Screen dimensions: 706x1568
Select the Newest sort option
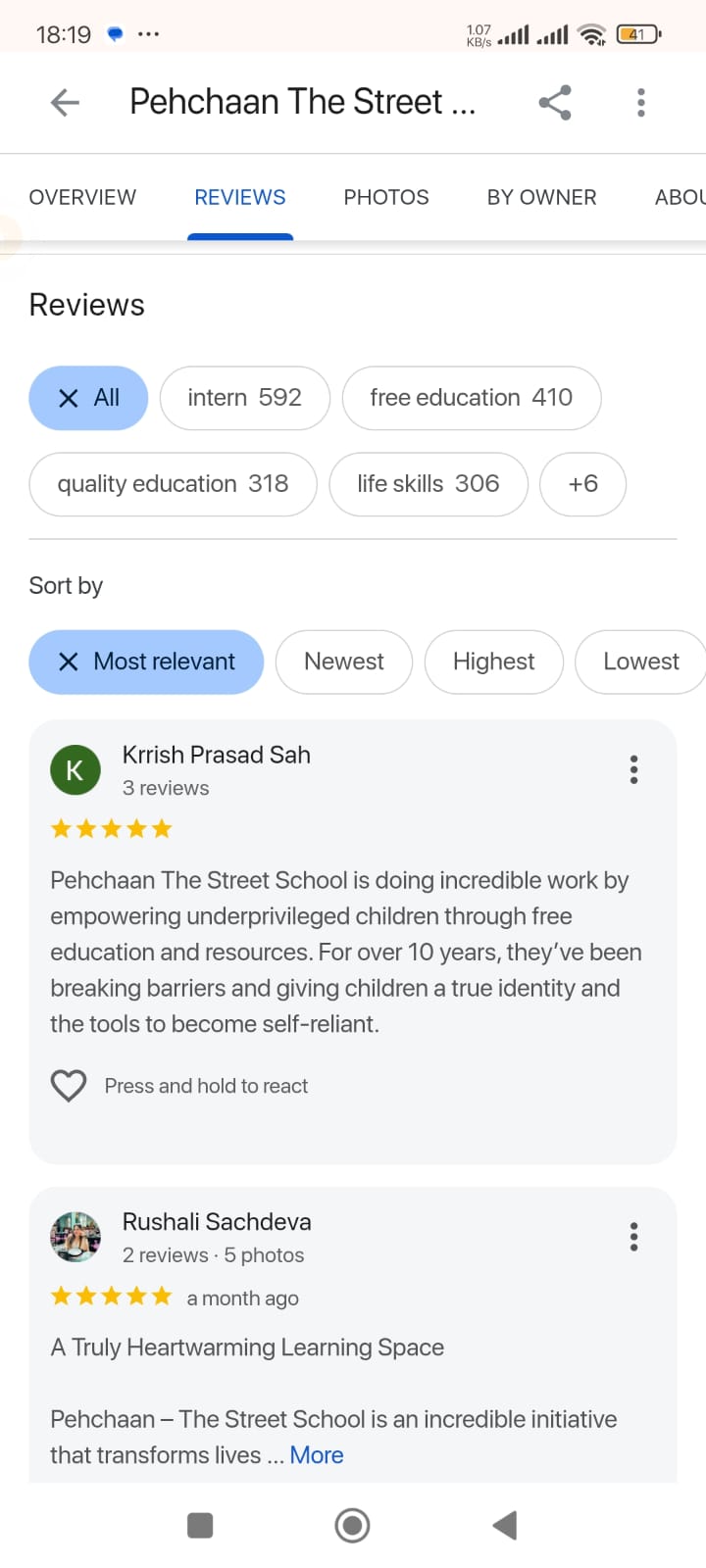344,662
